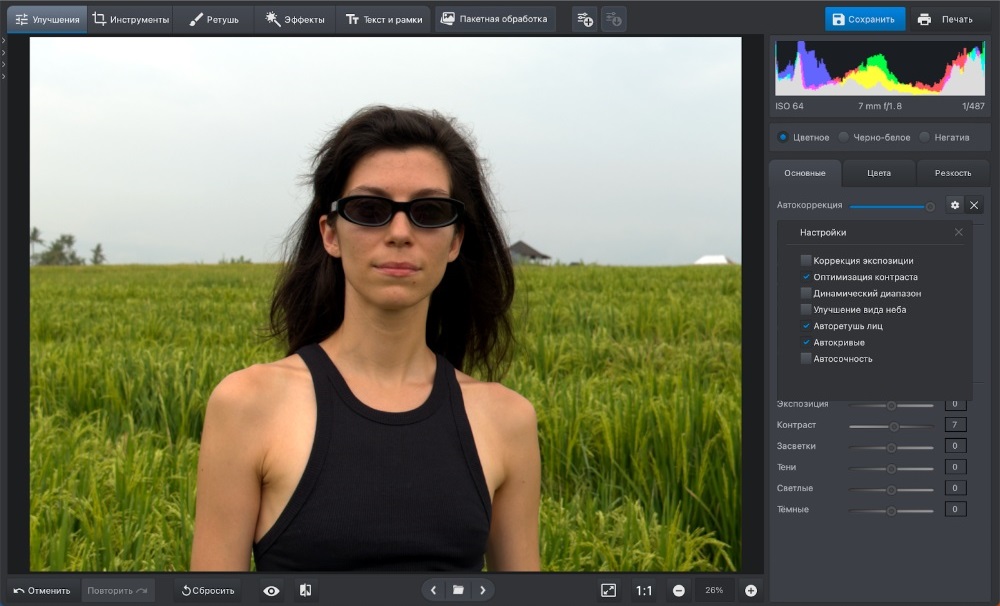Open the Ретушь tab
The width and height of the screenshot is (1000, 606).
click(x=213, y=19)
